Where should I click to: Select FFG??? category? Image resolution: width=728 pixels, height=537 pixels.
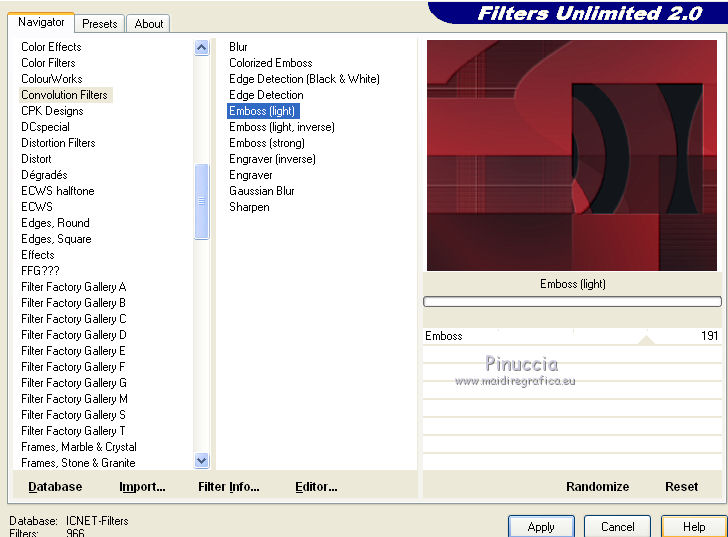40,271
